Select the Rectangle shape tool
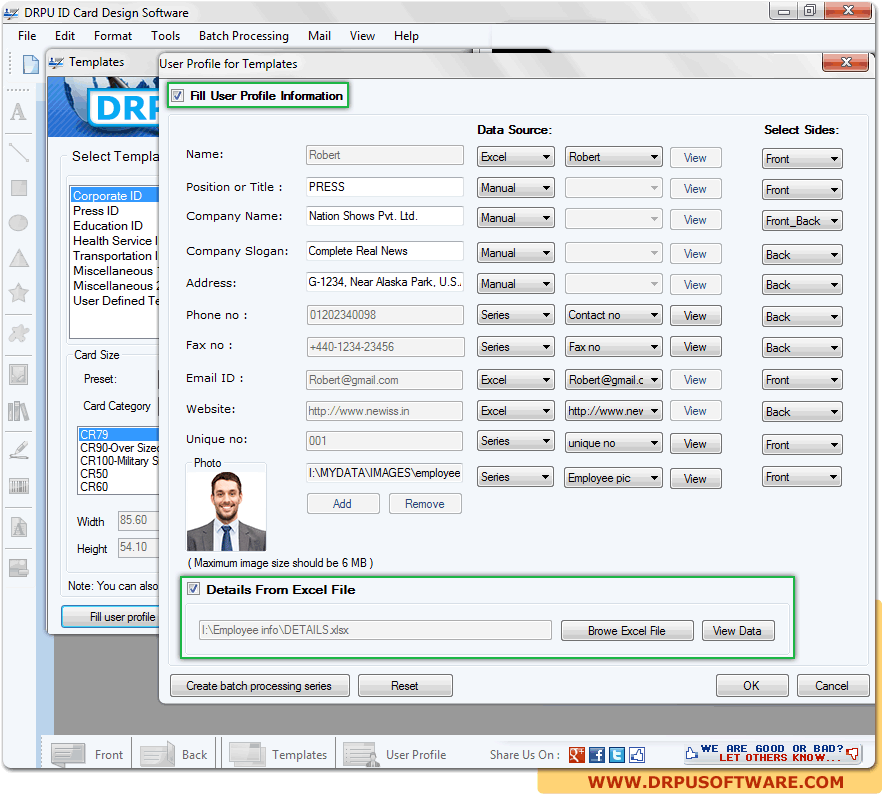Viewport: 882px width, 794px height. point(19,188)
